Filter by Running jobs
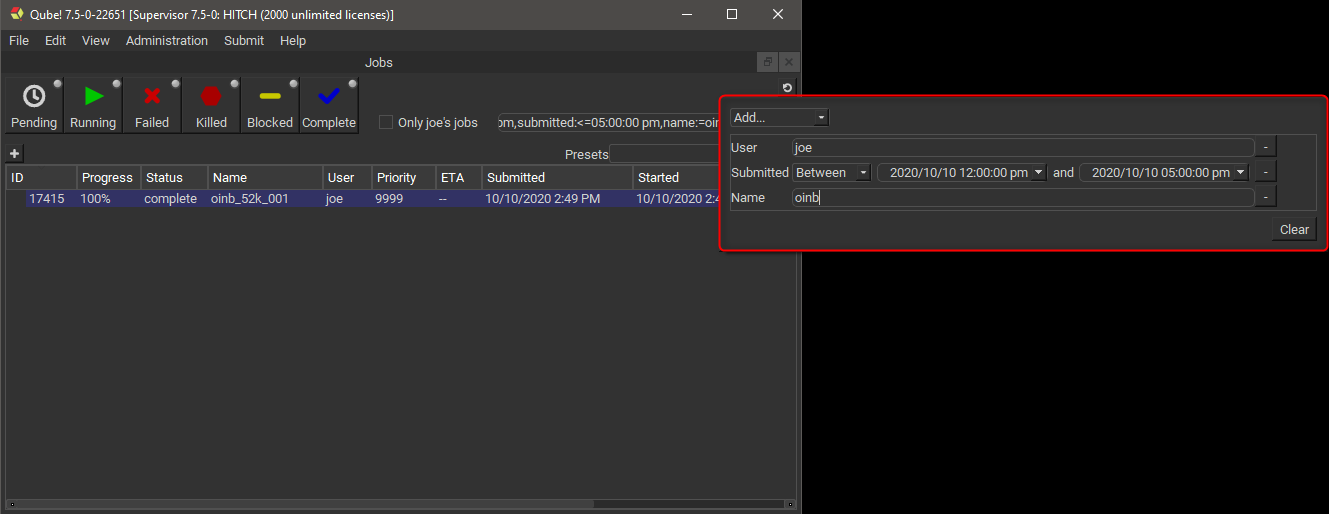1329x514 pixels. 93,106
